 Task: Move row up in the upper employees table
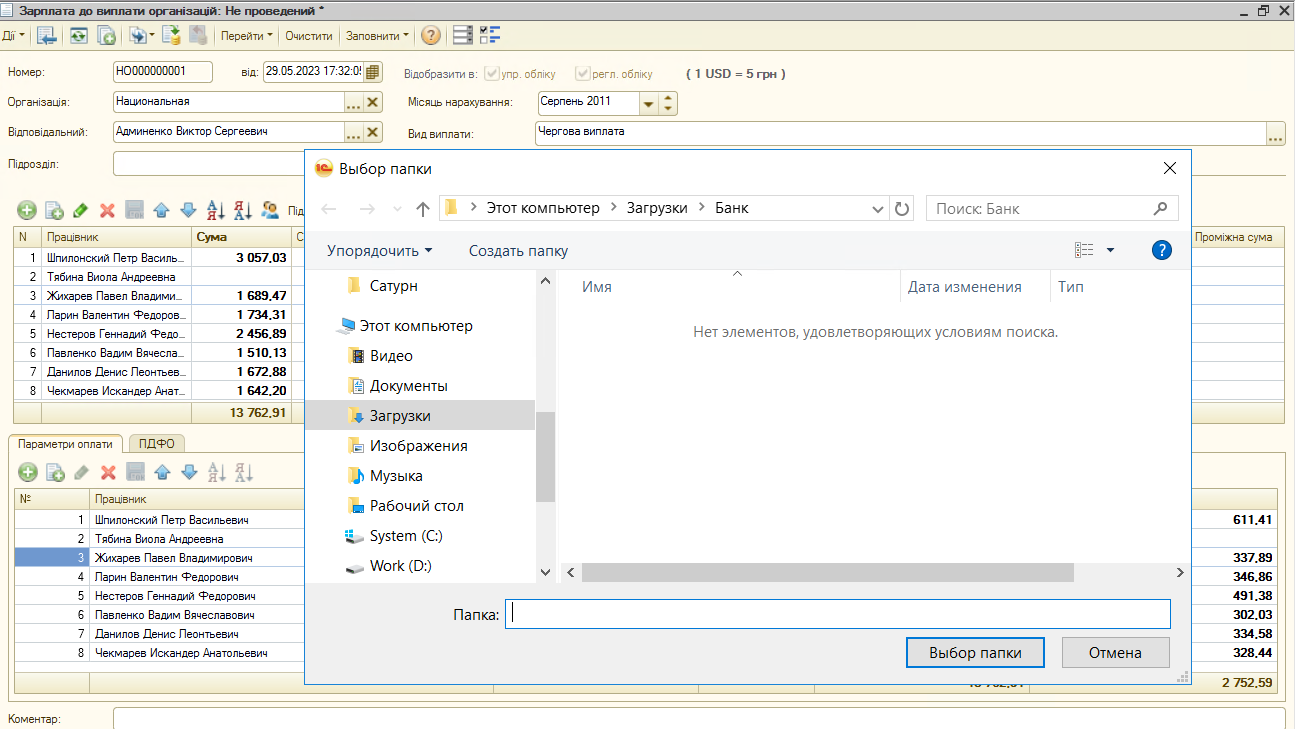(x=162, y=210)
